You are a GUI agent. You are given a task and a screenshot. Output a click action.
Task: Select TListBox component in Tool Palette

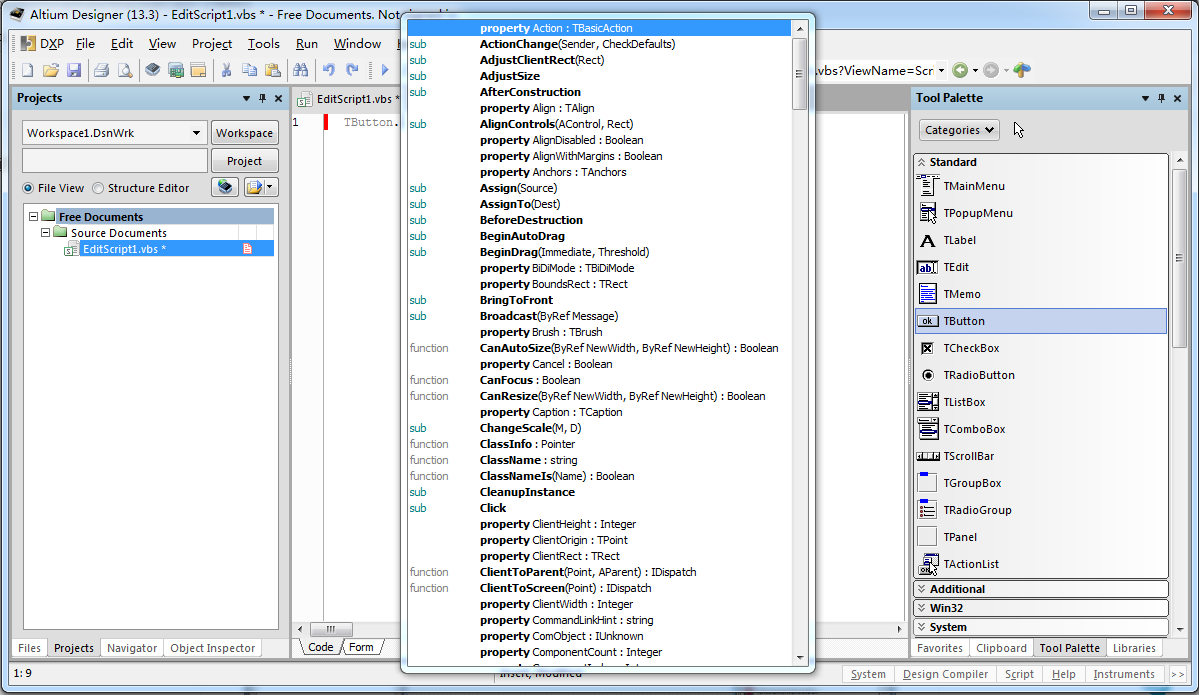[x=1041, y=402]
